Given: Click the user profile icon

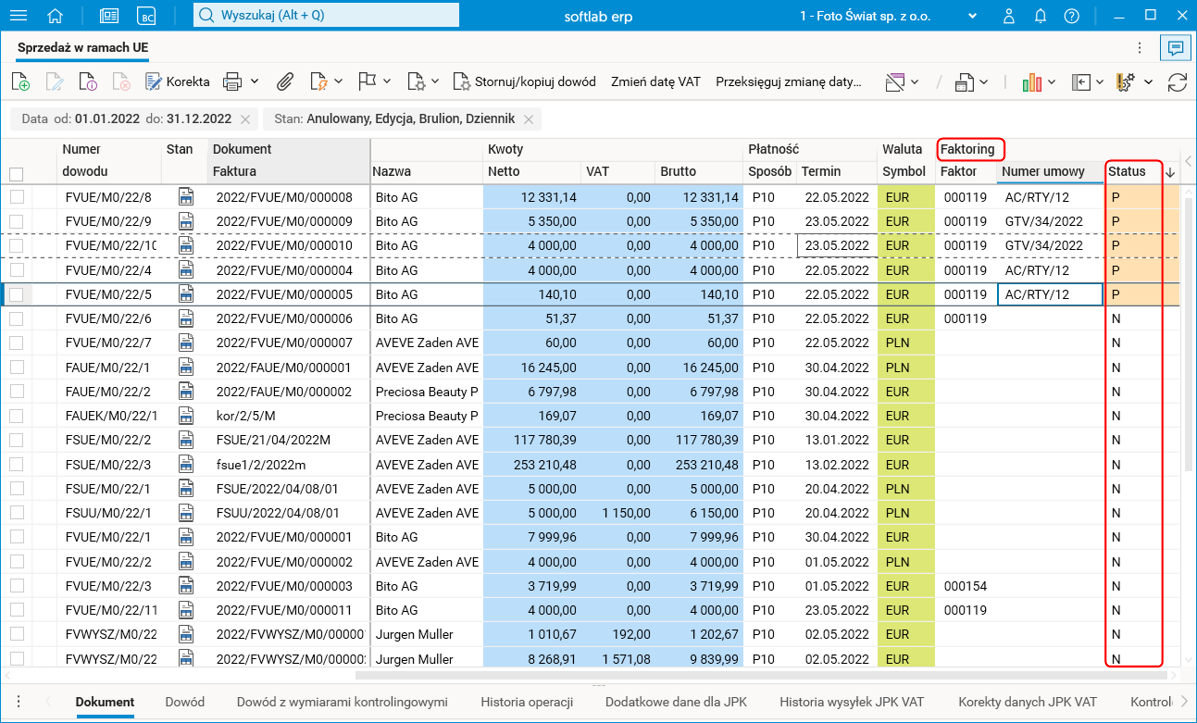Looking at the screenshot, I should pos(1010,16).
